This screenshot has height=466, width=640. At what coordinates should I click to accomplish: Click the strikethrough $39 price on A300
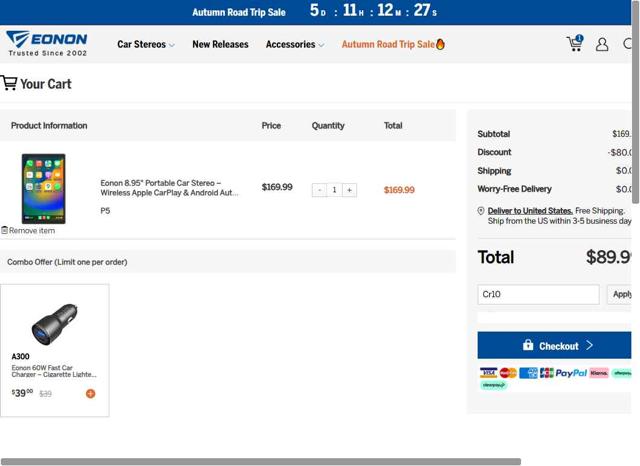pyautogui.click(x=45, y=394)
